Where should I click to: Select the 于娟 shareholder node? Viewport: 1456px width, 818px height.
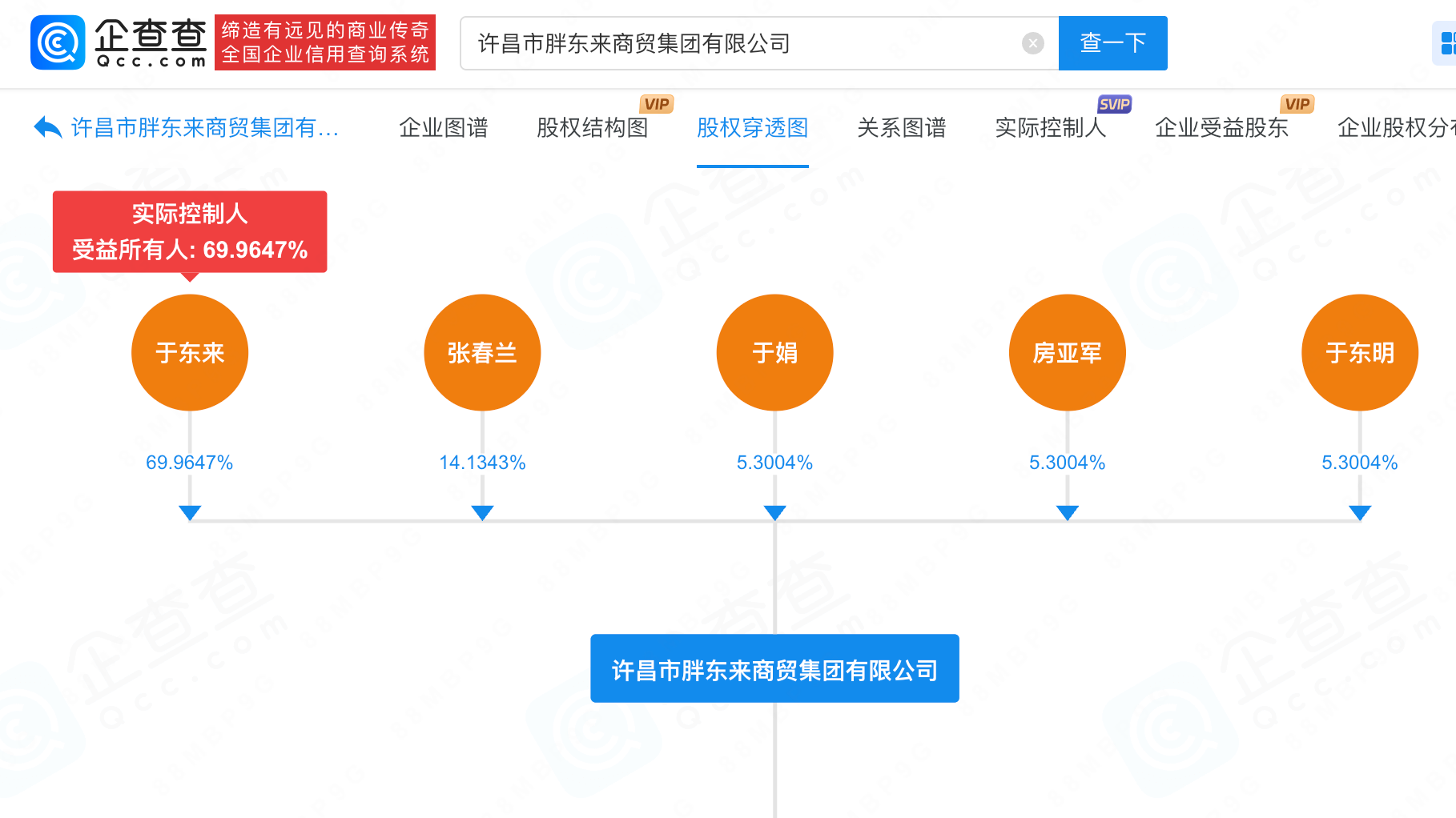[774, 353]
